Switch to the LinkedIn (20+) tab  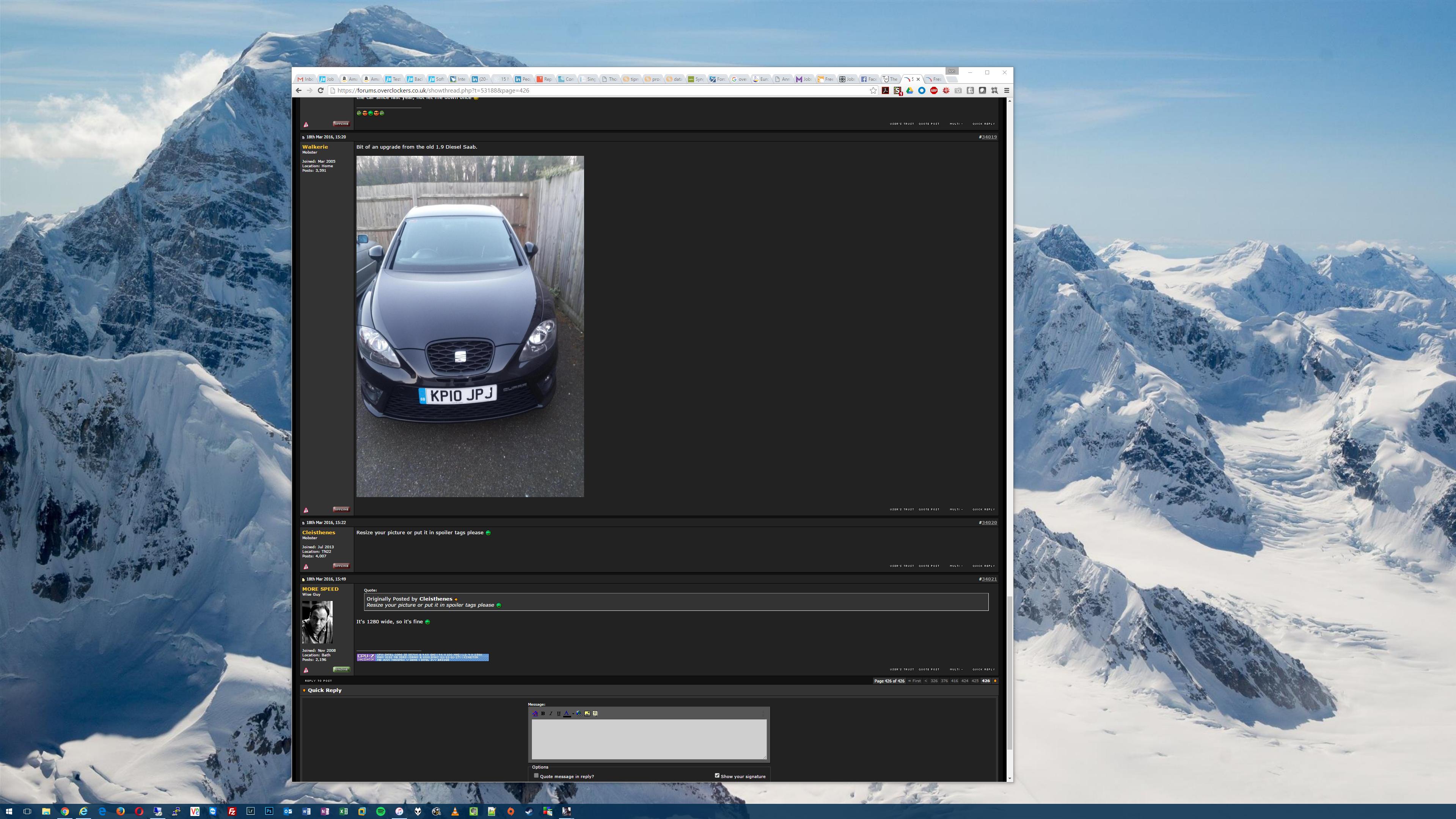tap(481, 79)
